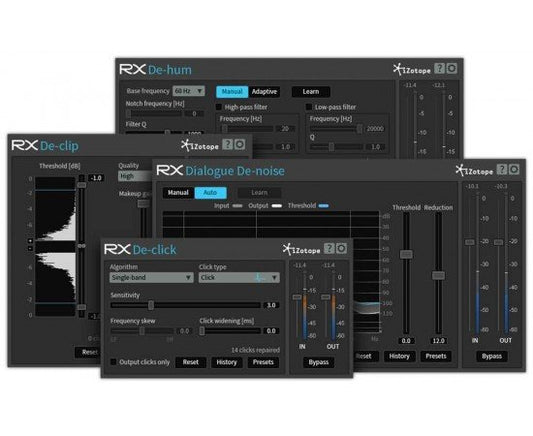The height and width of the screenshot is (436, 533).
Task: Select Auto mode in Dialogue De-noise
Action: pos(210,193)
